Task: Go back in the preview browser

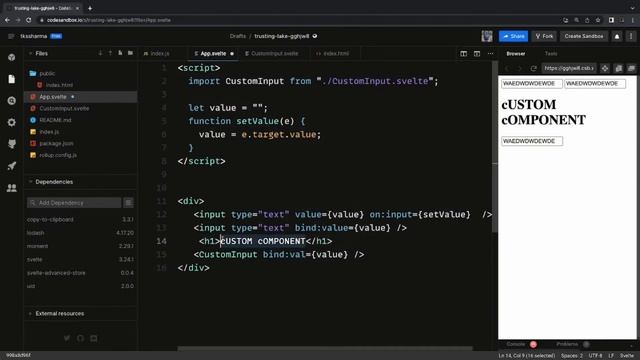Action: [x=507, y=68]
